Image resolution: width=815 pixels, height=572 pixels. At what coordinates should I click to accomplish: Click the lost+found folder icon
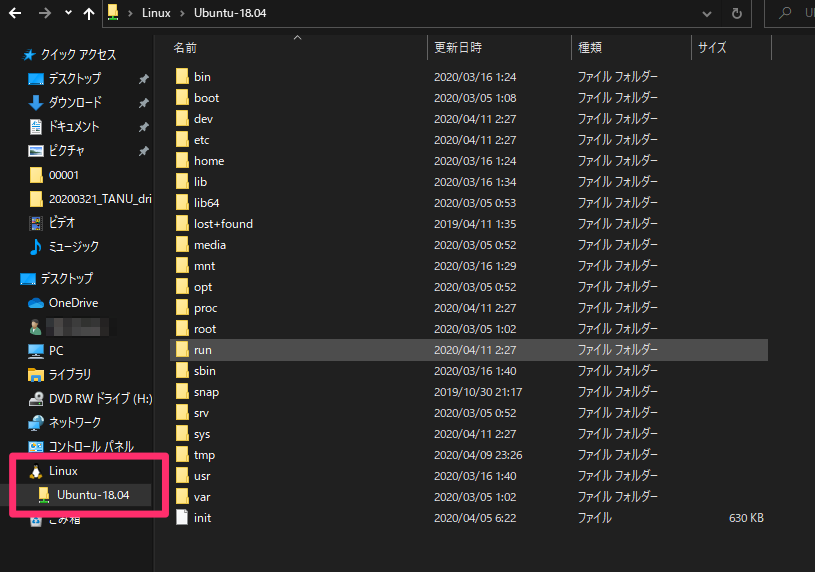tap(182, 224)
